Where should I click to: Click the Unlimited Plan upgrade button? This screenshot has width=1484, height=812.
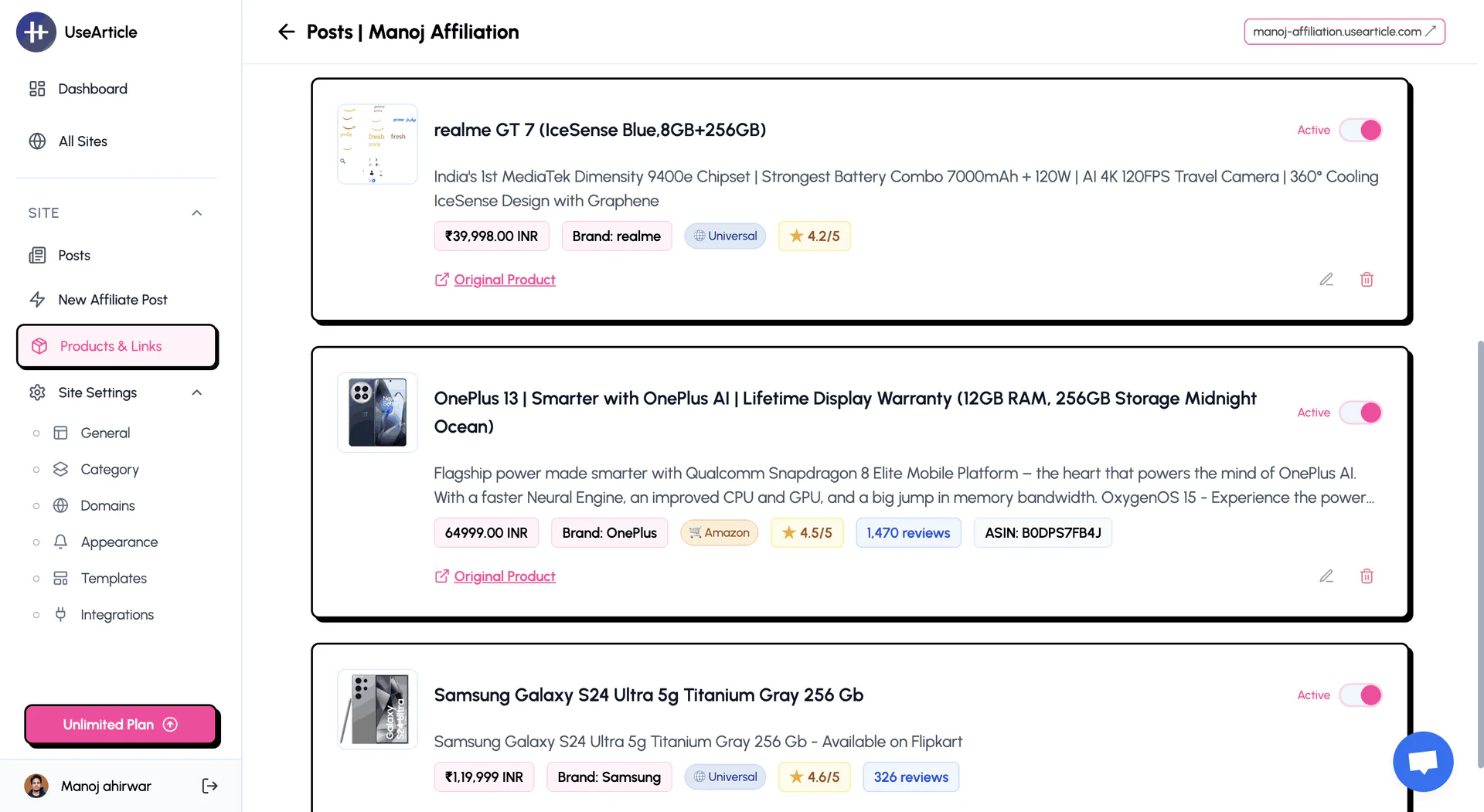[x=121, y=724]
